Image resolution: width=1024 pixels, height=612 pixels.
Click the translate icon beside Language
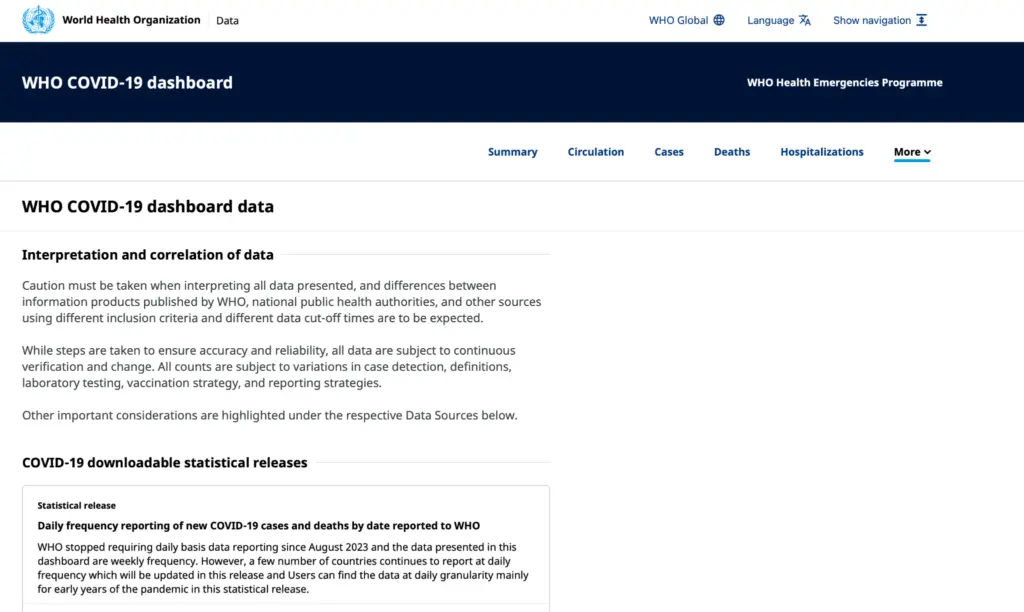point(805,20)
